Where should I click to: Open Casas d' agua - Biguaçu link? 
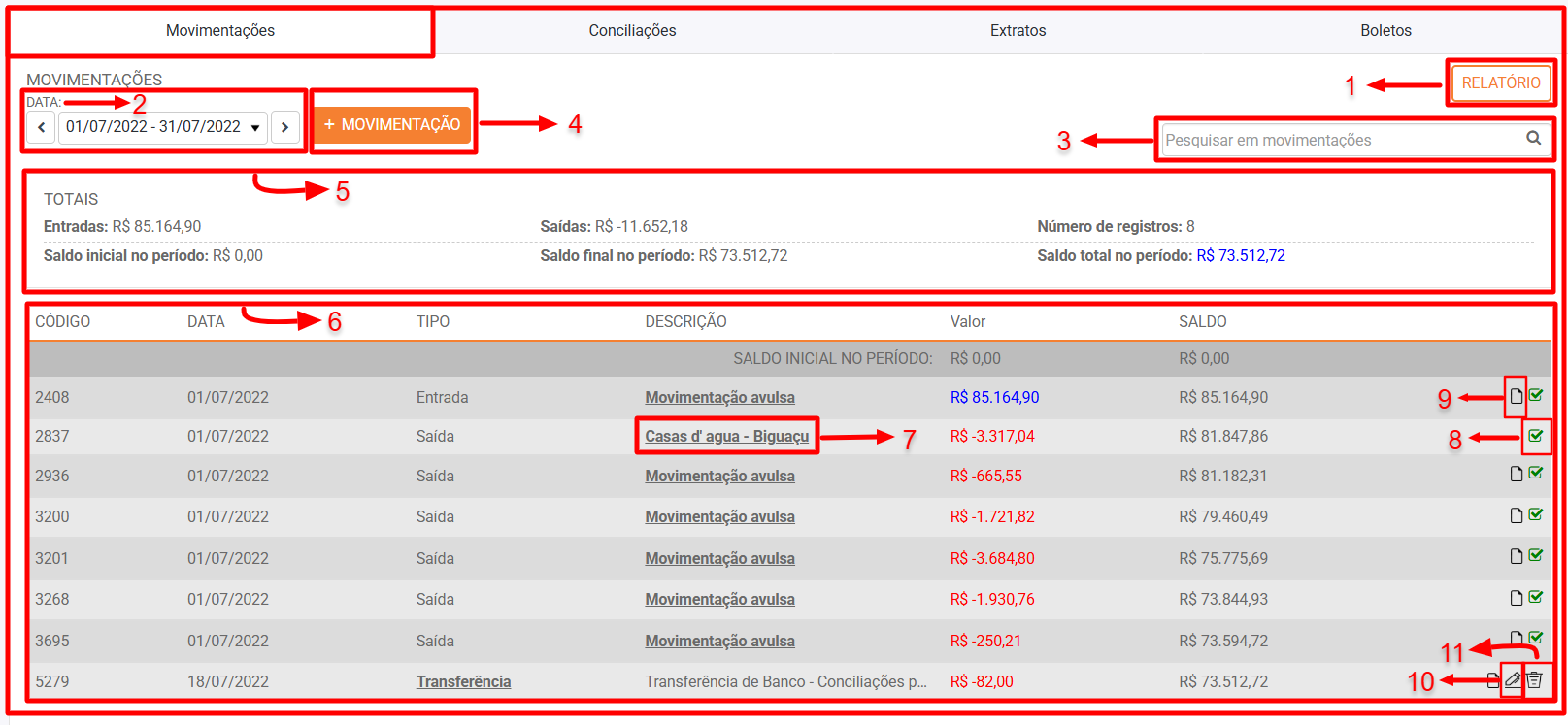pyautogui.click(x=726, y=437)
